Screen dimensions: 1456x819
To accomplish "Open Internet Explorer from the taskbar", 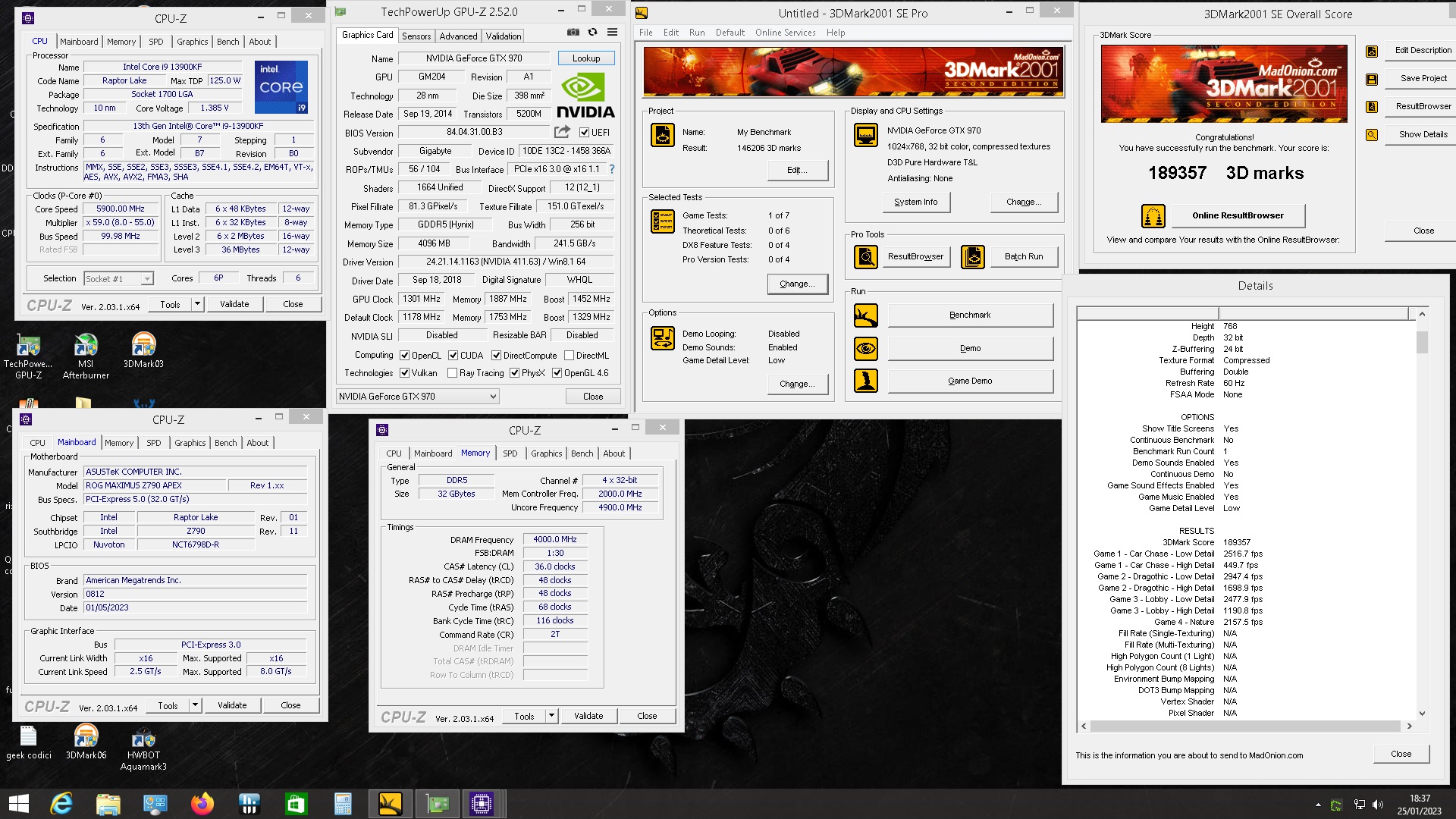I will [61, 804].
